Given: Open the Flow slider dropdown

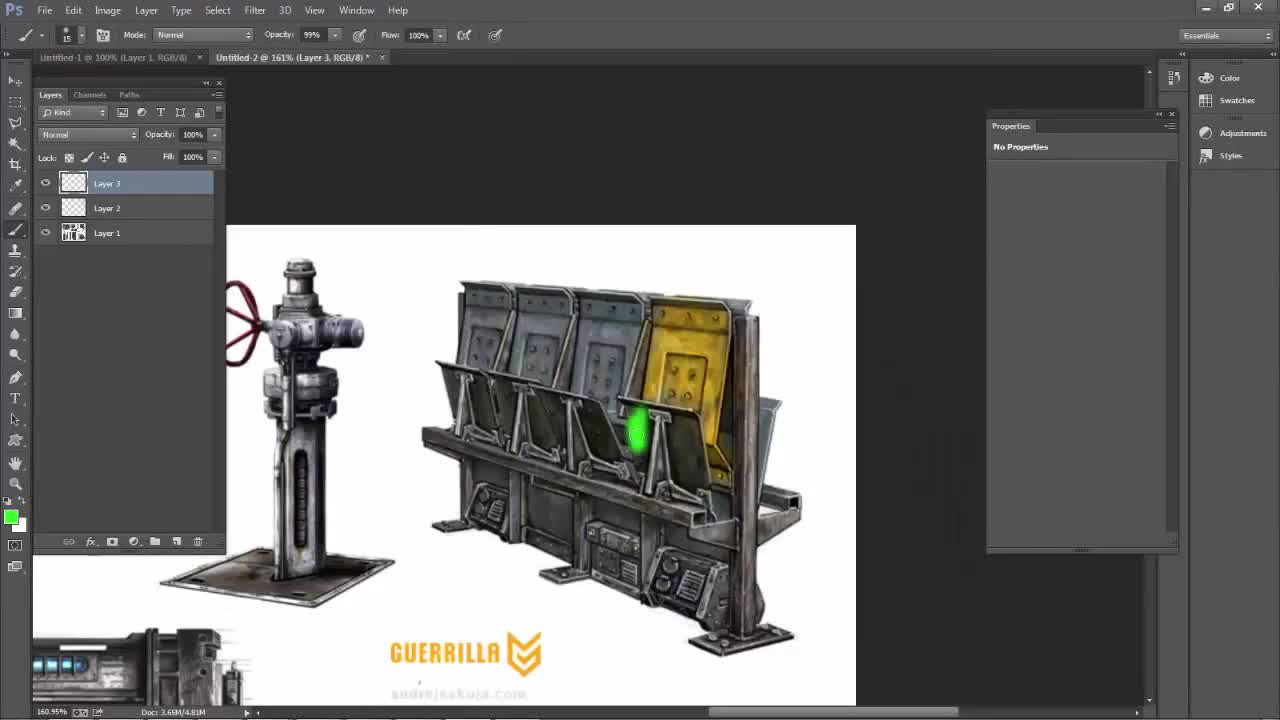Looking at the screenshot, I should coord(440,35).
